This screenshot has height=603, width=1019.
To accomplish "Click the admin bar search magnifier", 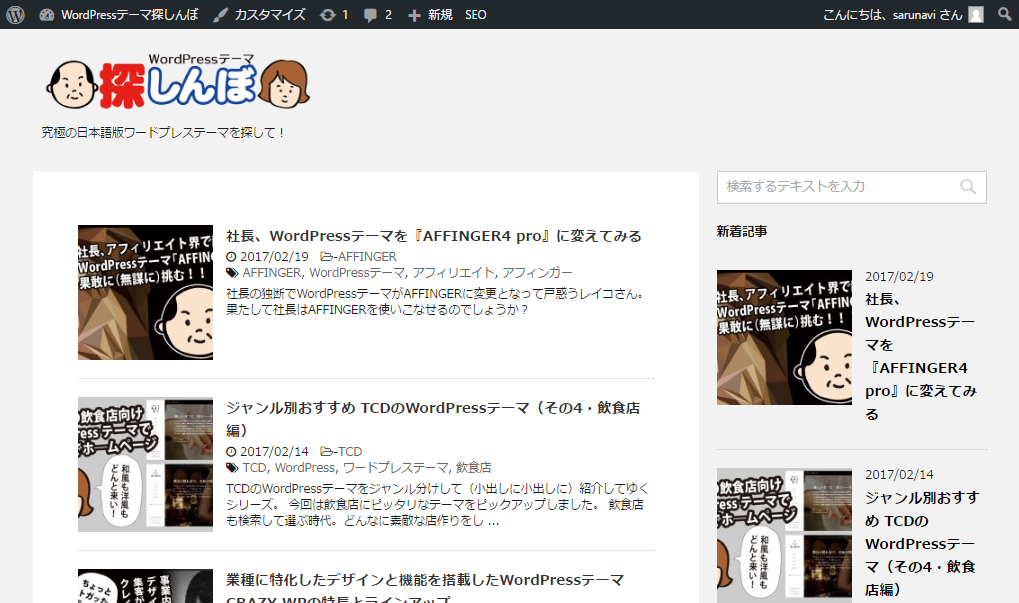I will [1005, 14].
